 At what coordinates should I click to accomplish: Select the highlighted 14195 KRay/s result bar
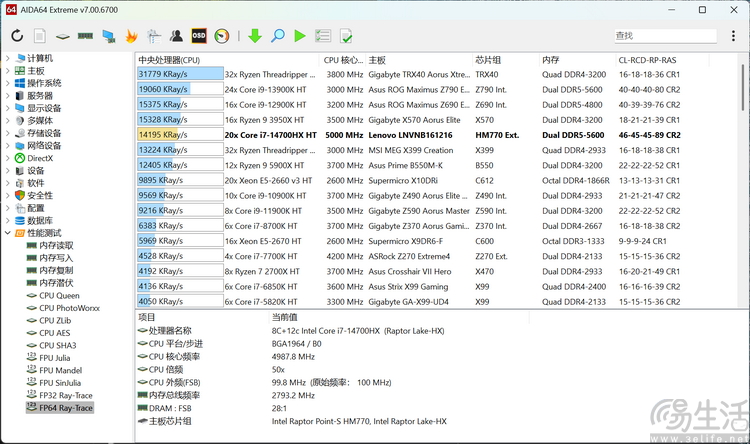180,134
